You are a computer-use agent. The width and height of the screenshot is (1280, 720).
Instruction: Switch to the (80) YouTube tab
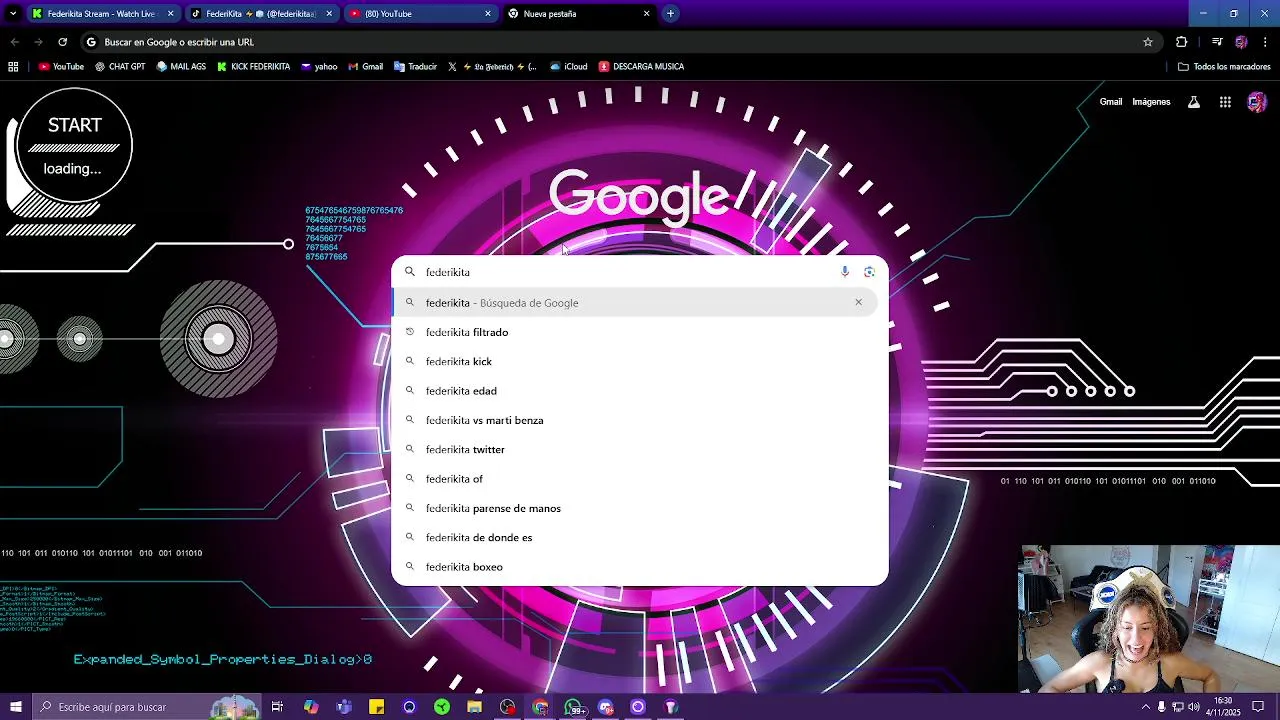point(421,14)
